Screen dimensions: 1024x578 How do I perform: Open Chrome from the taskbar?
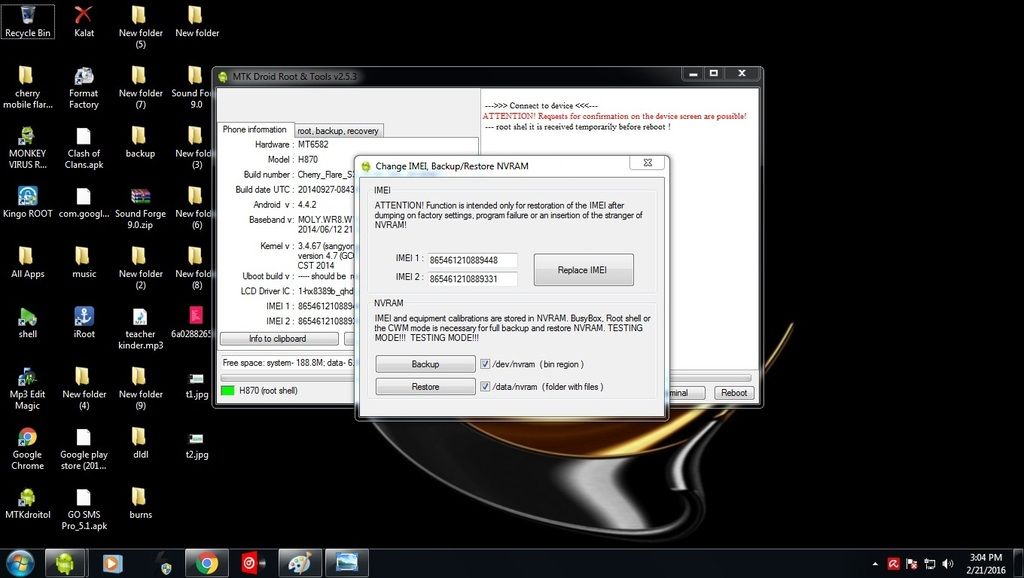coord(207,563)
